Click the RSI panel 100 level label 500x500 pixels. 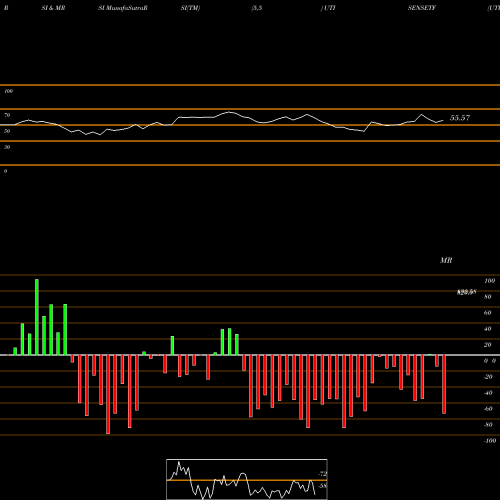pyautogui.click(x=8, y=91)
